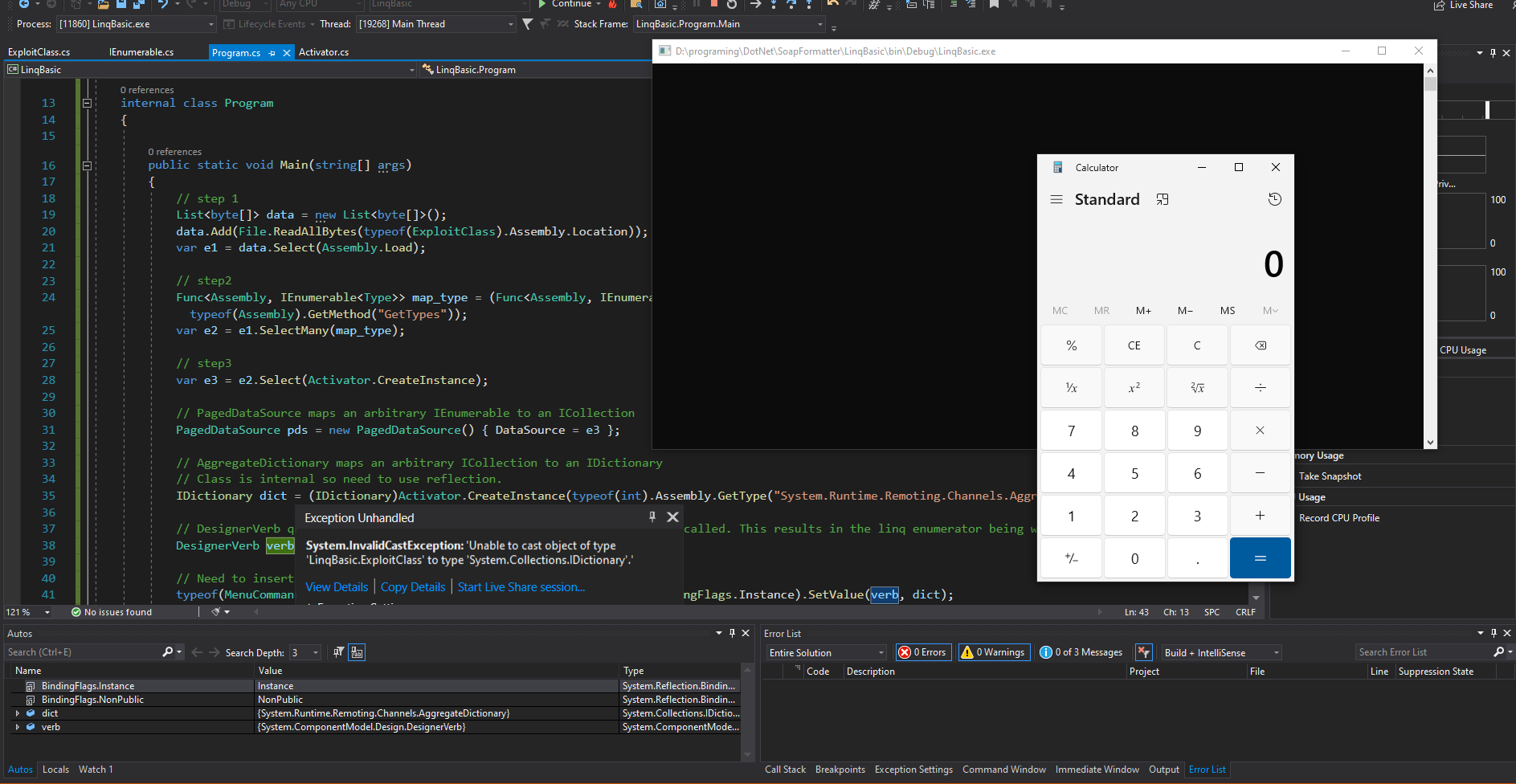Open the Thread dropdown
Viewport: 1516px width, 784px height.
(x=436, y=24)
